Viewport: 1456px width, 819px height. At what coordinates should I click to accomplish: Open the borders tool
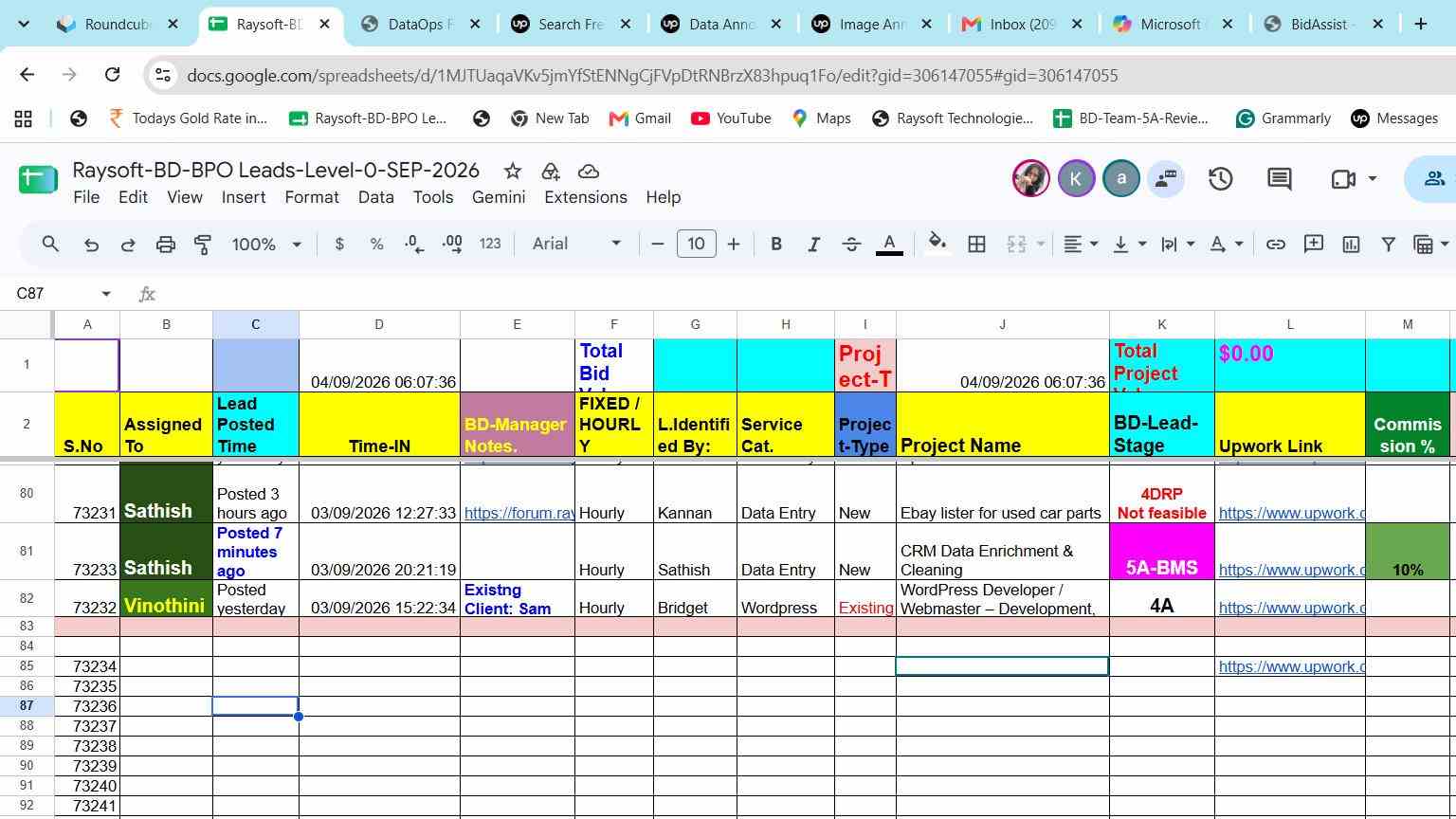click(976, 245)
